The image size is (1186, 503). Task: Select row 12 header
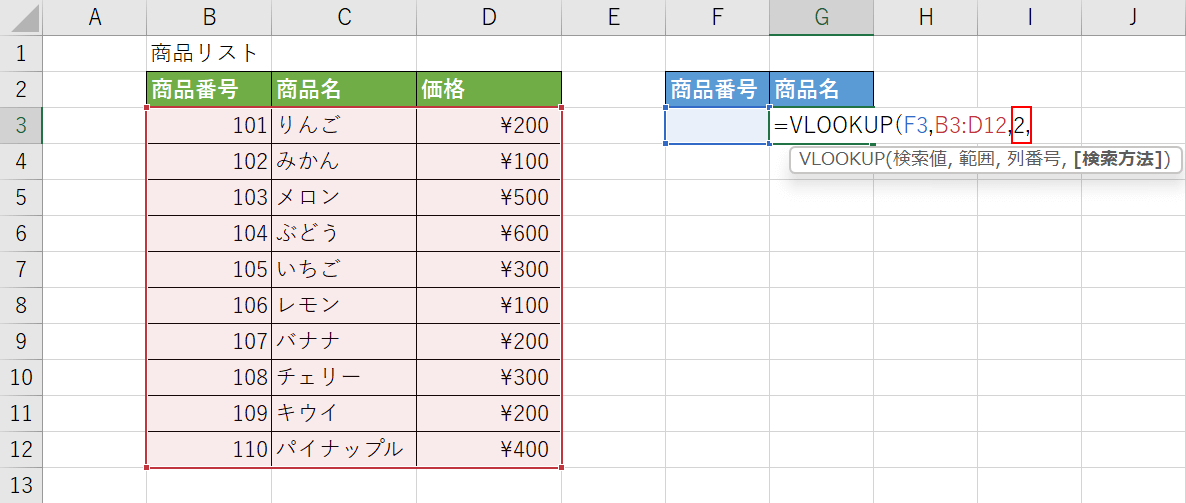pos(21,449)
